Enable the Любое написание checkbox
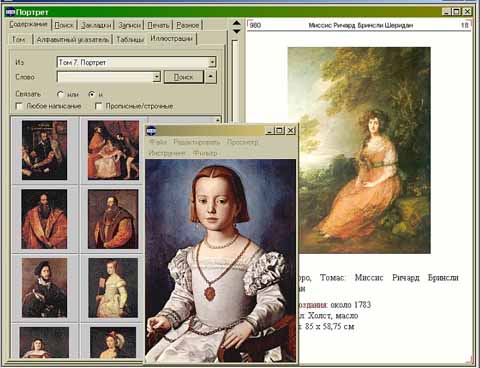 coord(19,106)
